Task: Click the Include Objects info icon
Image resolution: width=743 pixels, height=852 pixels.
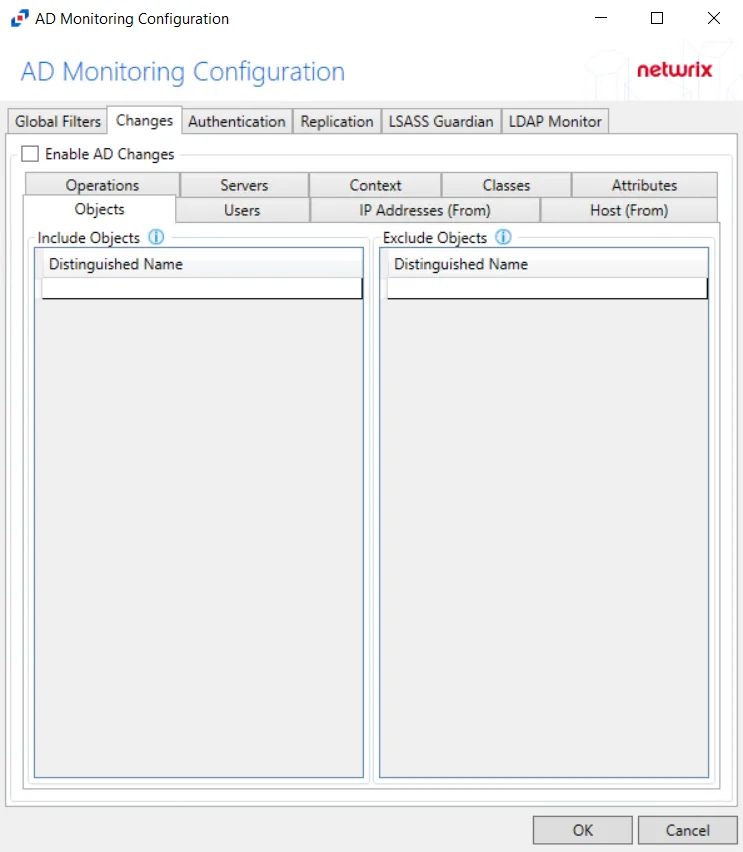Action: [156, 237]
